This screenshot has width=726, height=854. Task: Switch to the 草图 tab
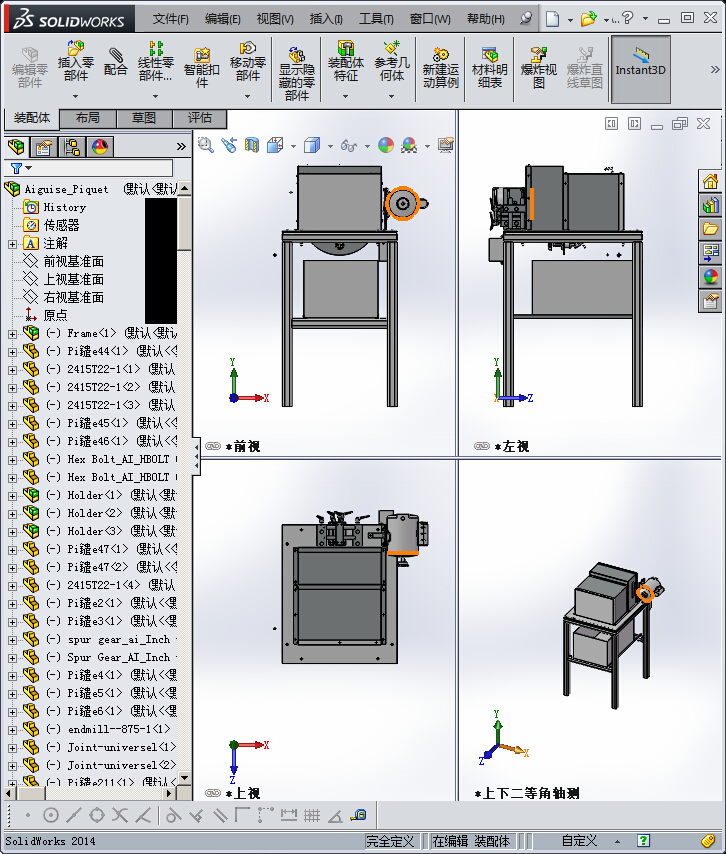pyautogui.click(x=144, y=118)
